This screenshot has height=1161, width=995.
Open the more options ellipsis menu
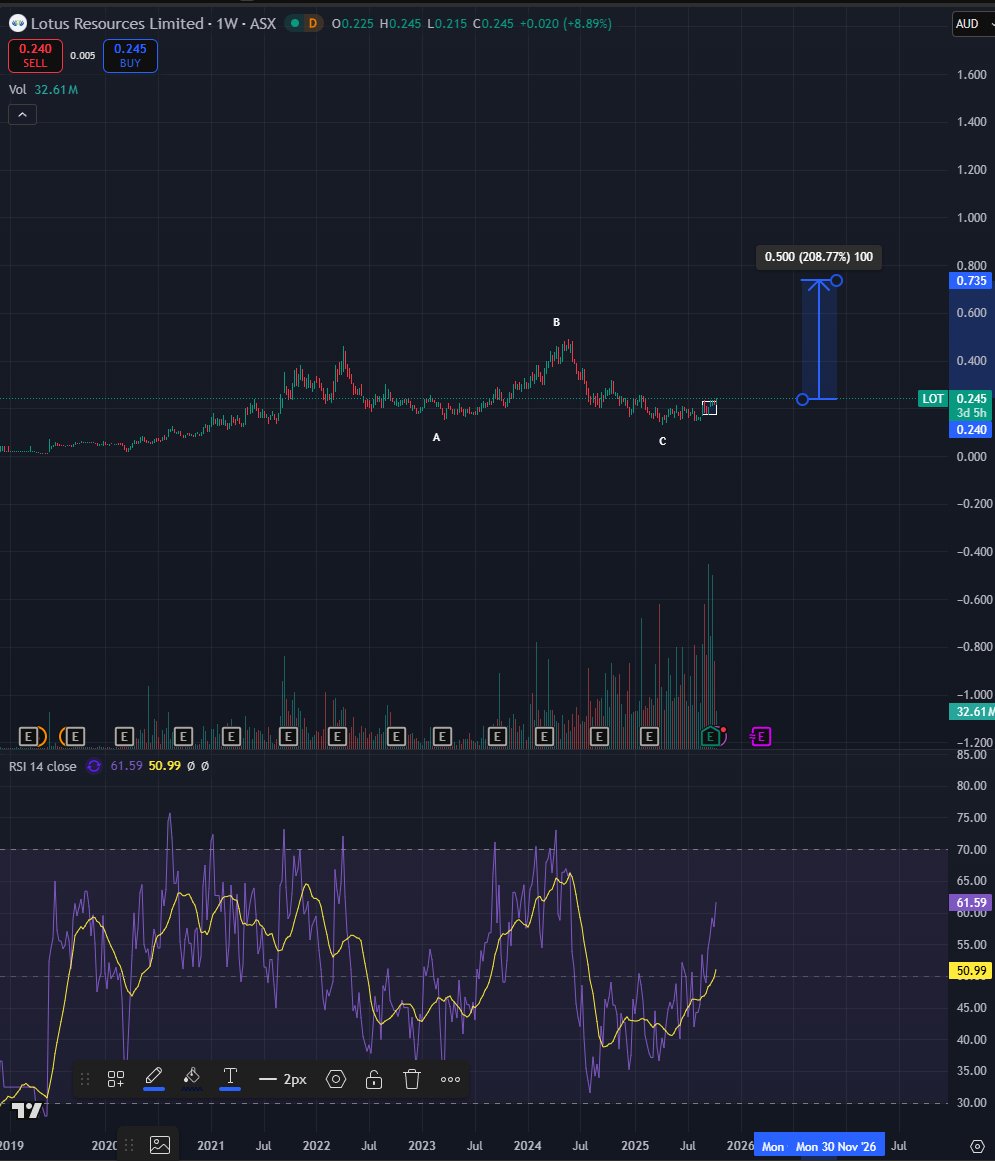(450, 1079)
